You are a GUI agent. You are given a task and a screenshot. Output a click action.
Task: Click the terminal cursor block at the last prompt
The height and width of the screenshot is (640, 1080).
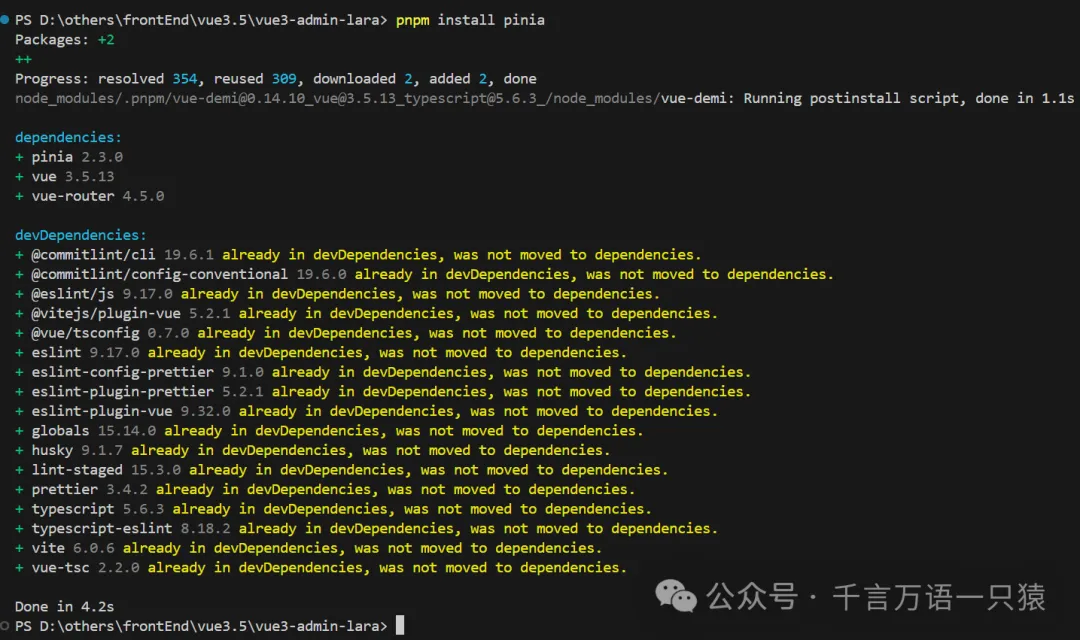click(400, 626)
